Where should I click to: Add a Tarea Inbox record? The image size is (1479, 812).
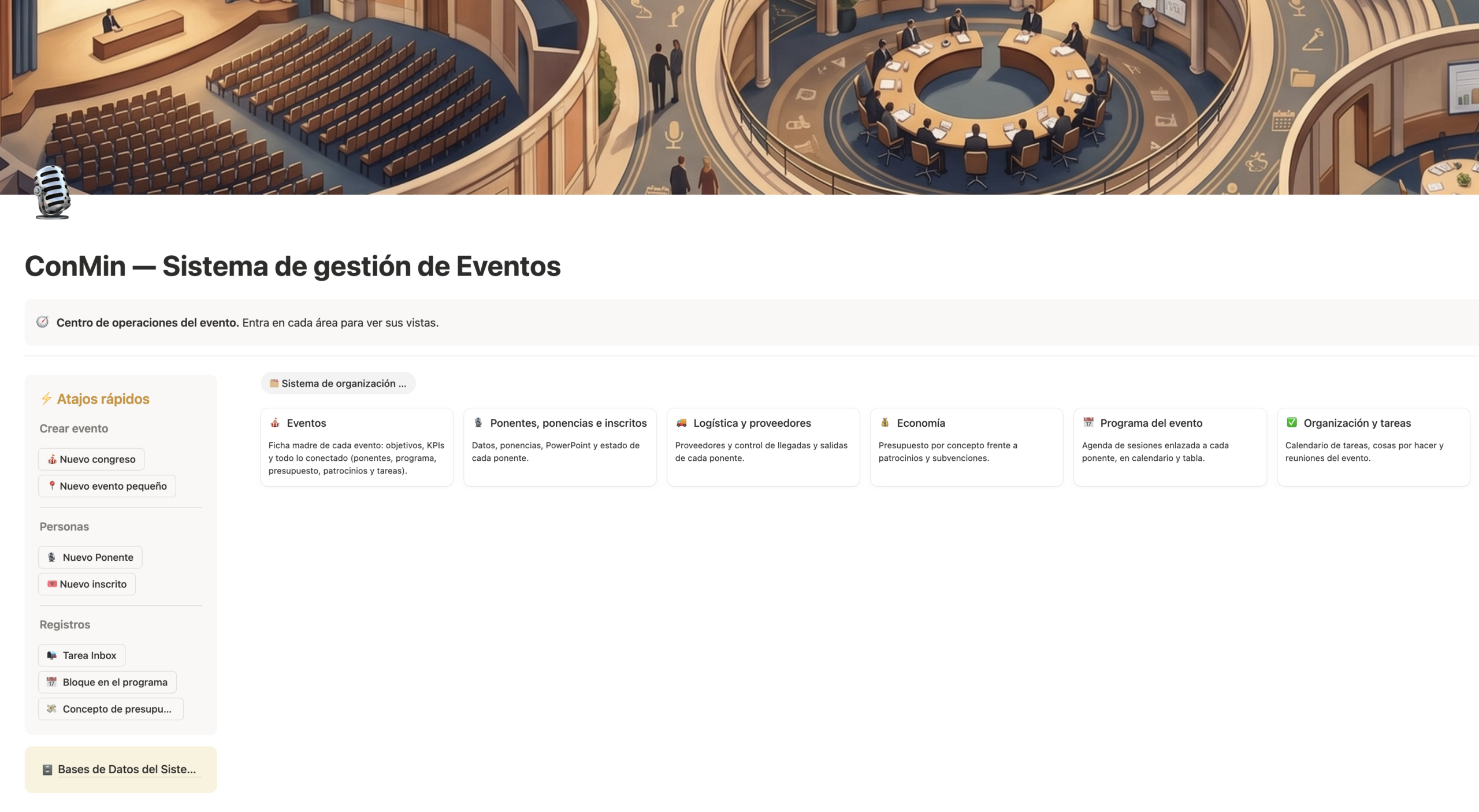81,655
